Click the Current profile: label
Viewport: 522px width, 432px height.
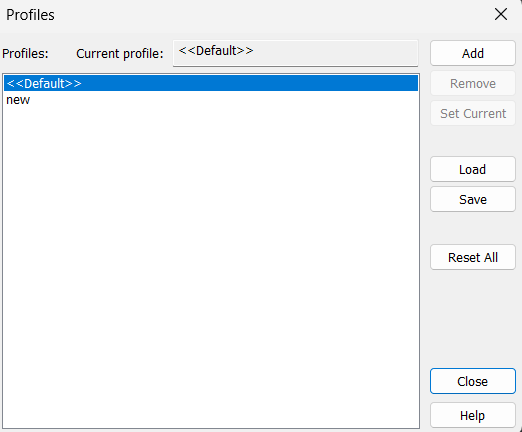[120, 53]
